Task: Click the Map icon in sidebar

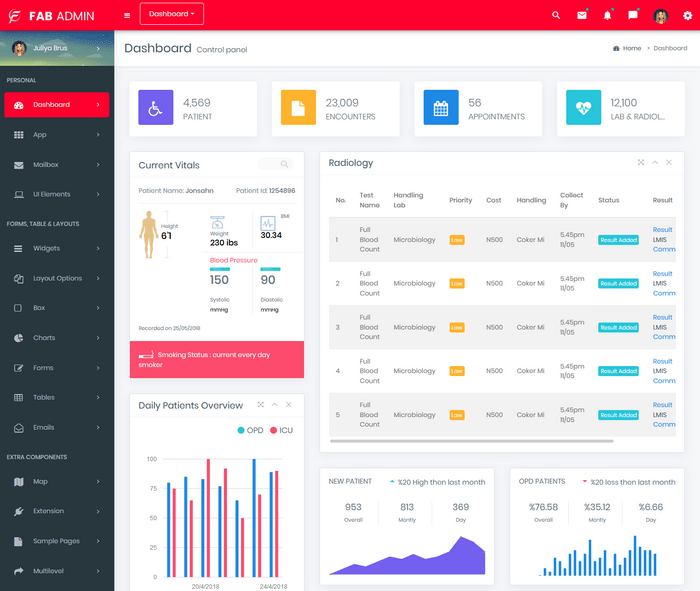Action: pos(18,482)
